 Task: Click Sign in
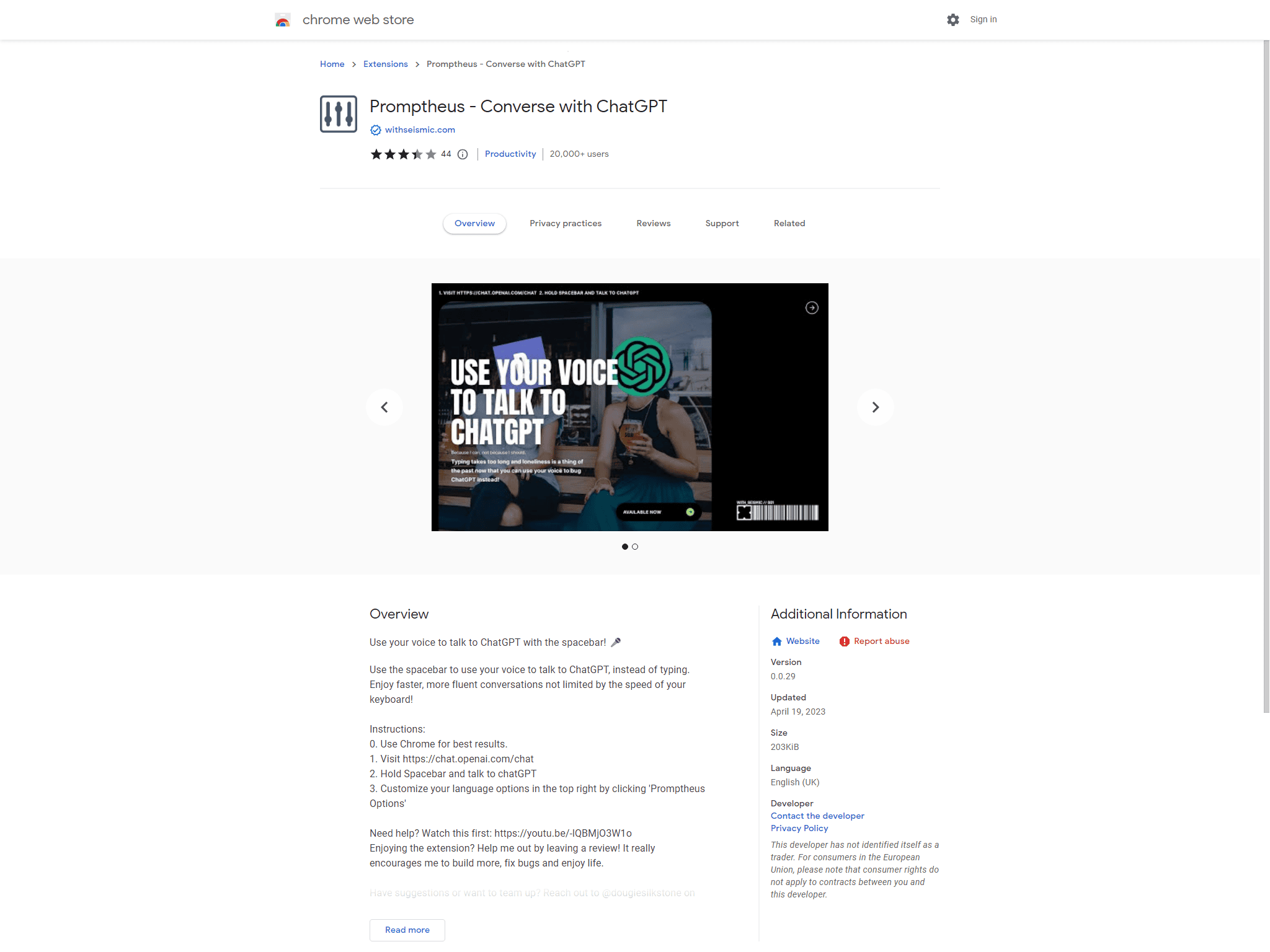click(984, 20)
